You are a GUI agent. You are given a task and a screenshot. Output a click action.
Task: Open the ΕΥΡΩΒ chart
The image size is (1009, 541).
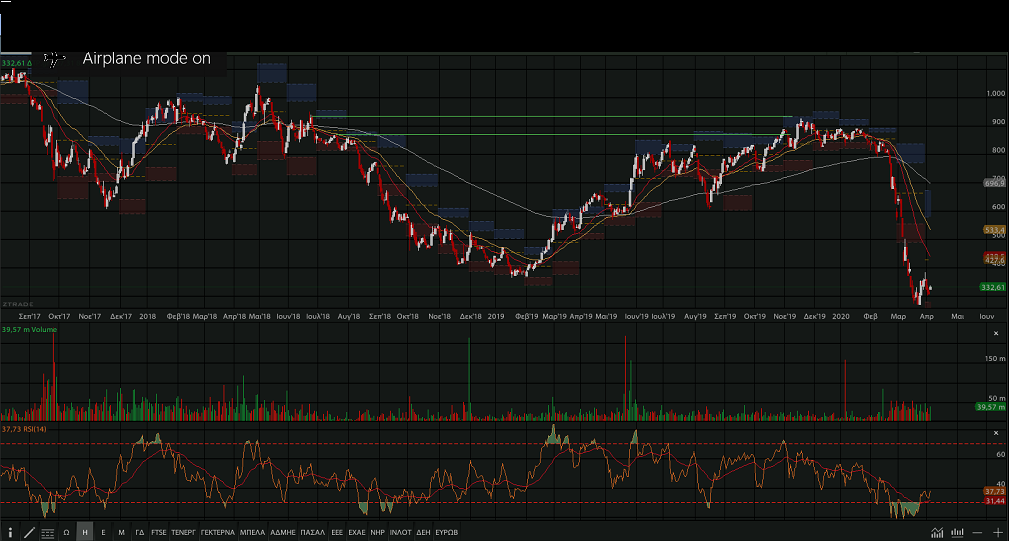[x=447, y=532]
